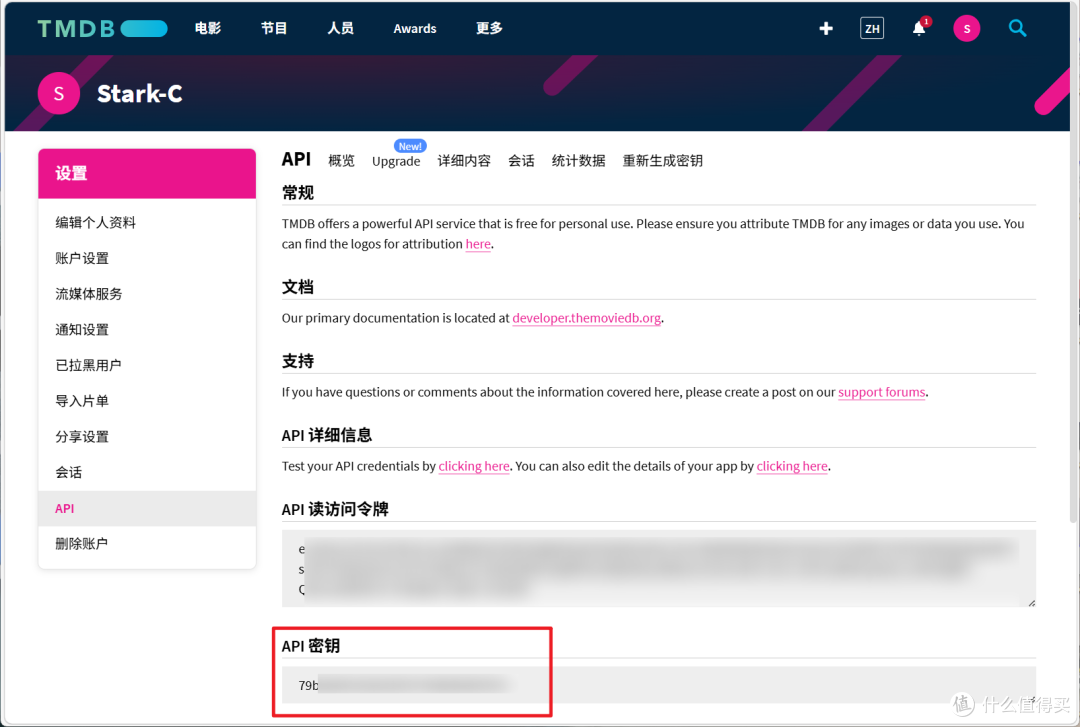The width and height of the screenshot is (1080, 727).
Task: Click the API 读访问令牌 heading
Action: pyautogui.click(x=335, y=510)
